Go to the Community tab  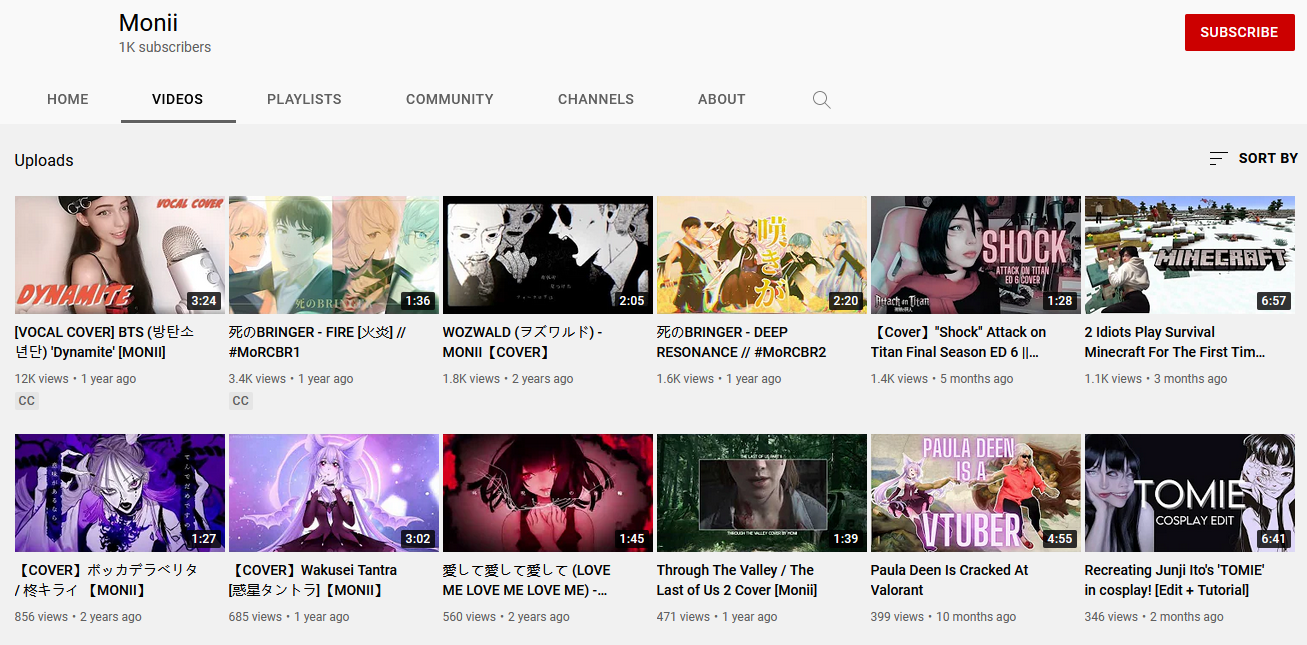[450, 99]
